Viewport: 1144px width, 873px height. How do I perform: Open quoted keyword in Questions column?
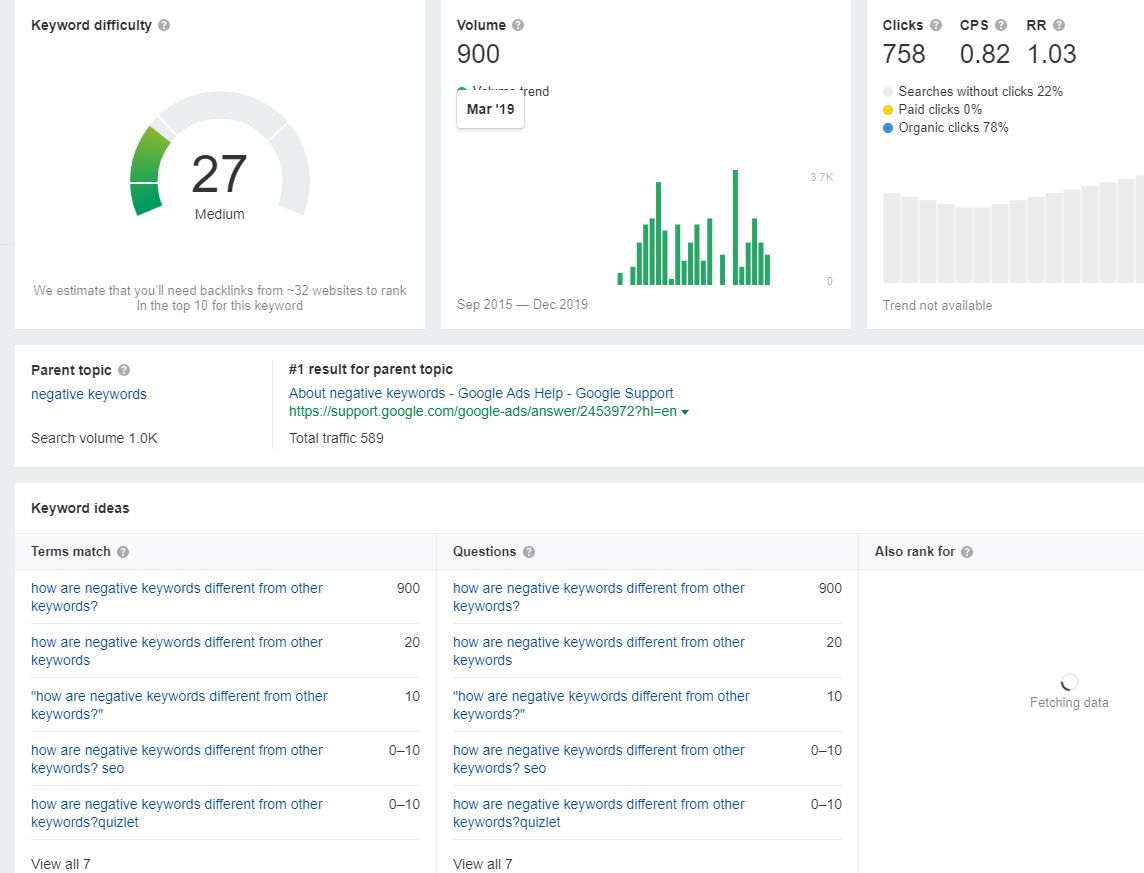click(x=601, y=705)
